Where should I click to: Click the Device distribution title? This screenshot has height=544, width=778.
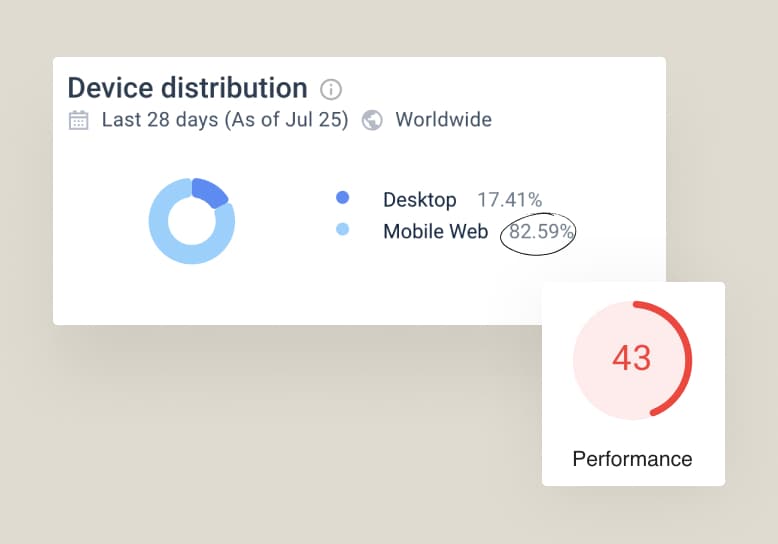coord(187,87)
